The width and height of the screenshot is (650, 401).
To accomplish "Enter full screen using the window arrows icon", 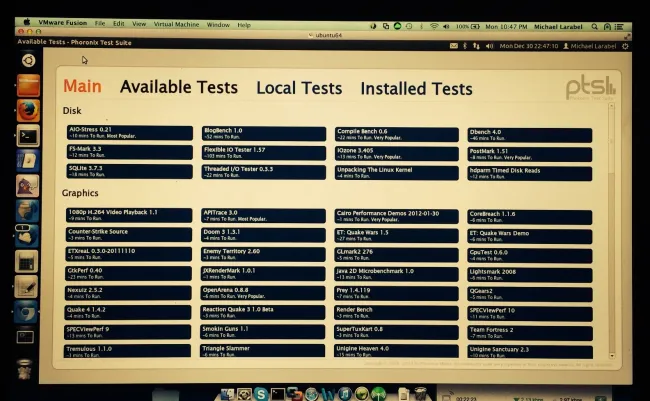I will tap(626, 36).
